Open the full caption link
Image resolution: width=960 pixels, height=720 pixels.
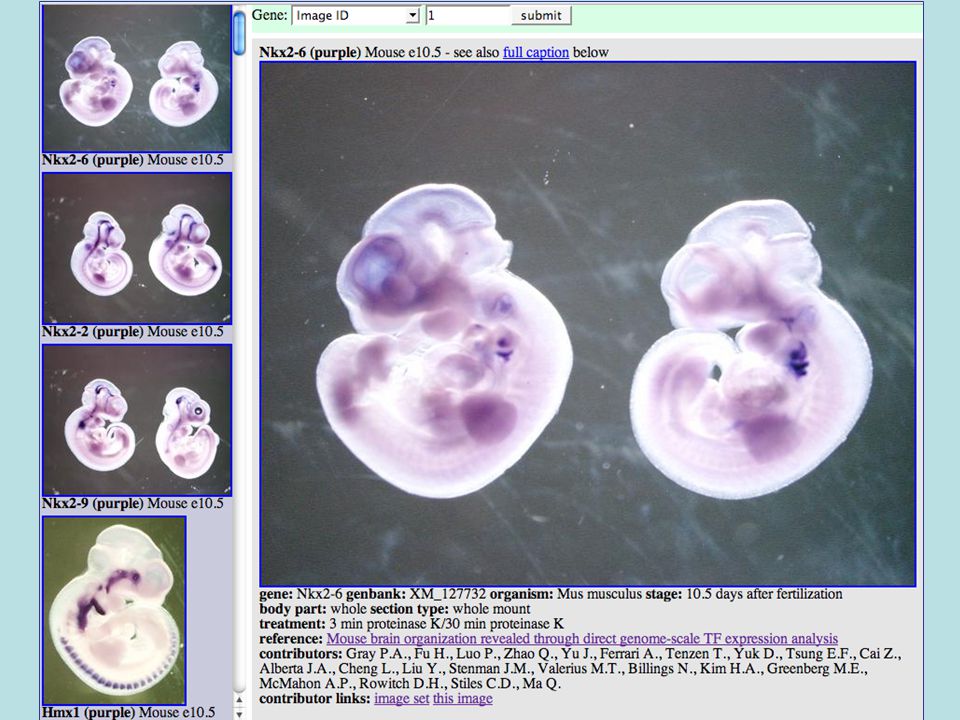click(x=536, y=53)
